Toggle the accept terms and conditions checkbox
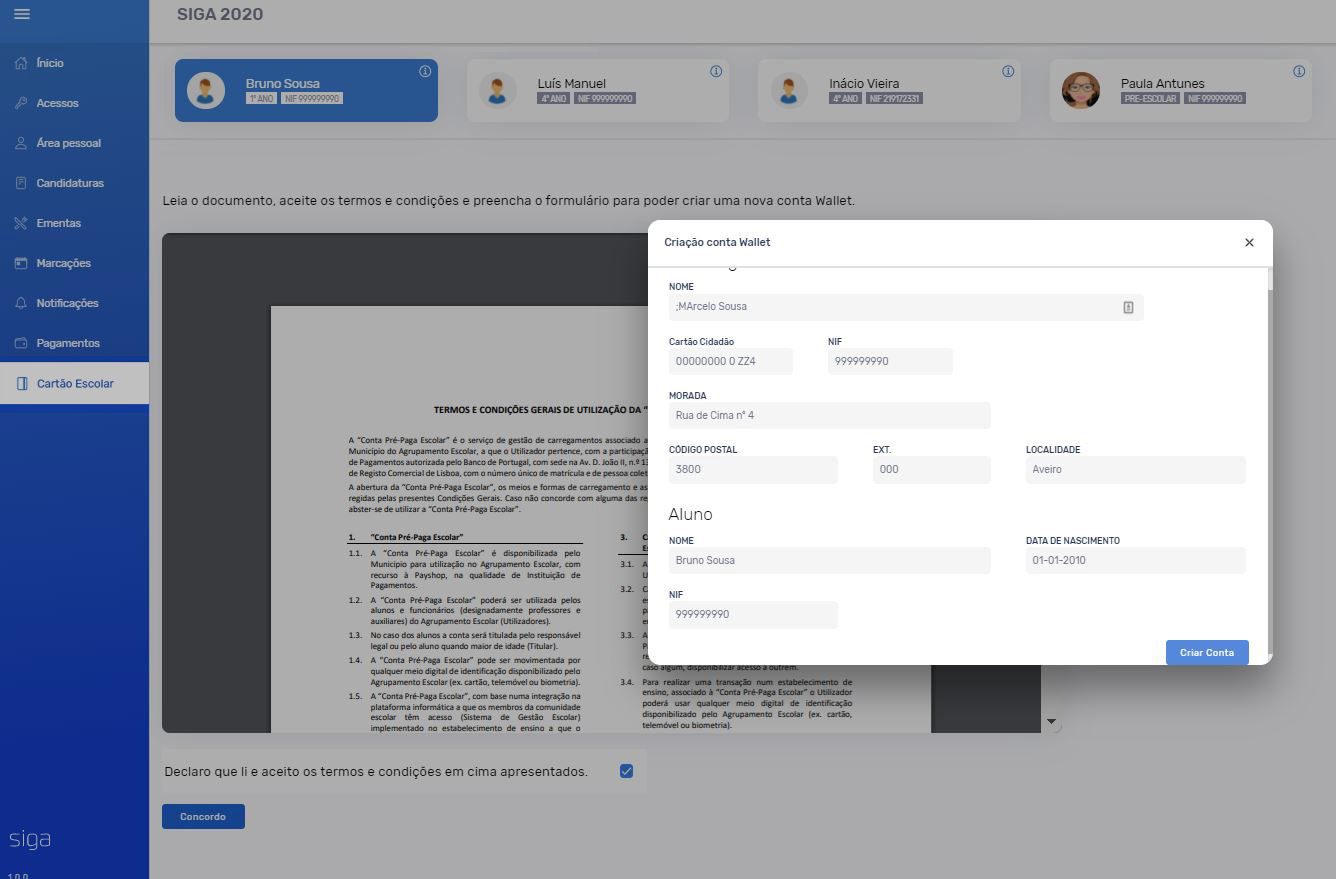 pyautogui.click(x=626, y=771)
